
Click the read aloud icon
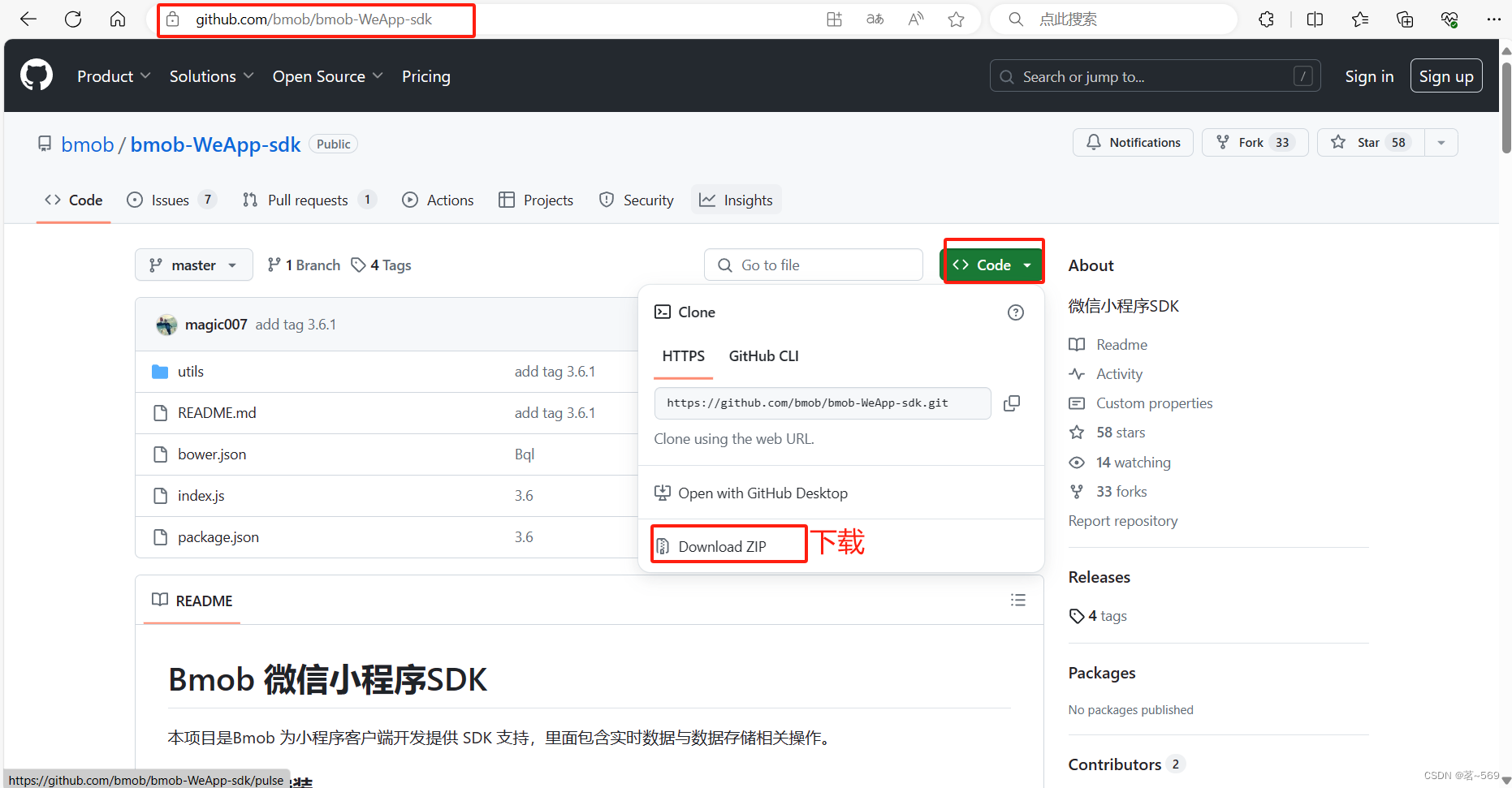click(x=916, y=19)
